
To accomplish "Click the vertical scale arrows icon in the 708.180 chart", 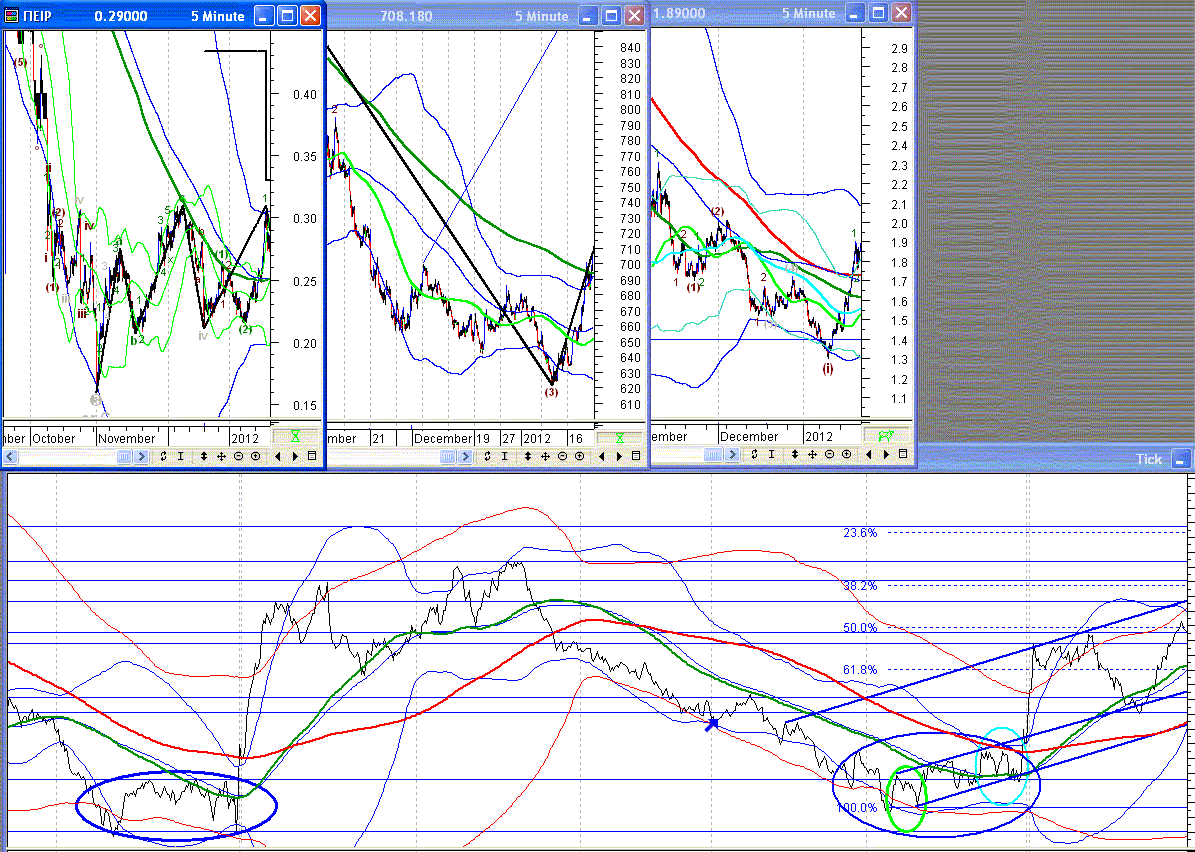I will coord(527,456).
